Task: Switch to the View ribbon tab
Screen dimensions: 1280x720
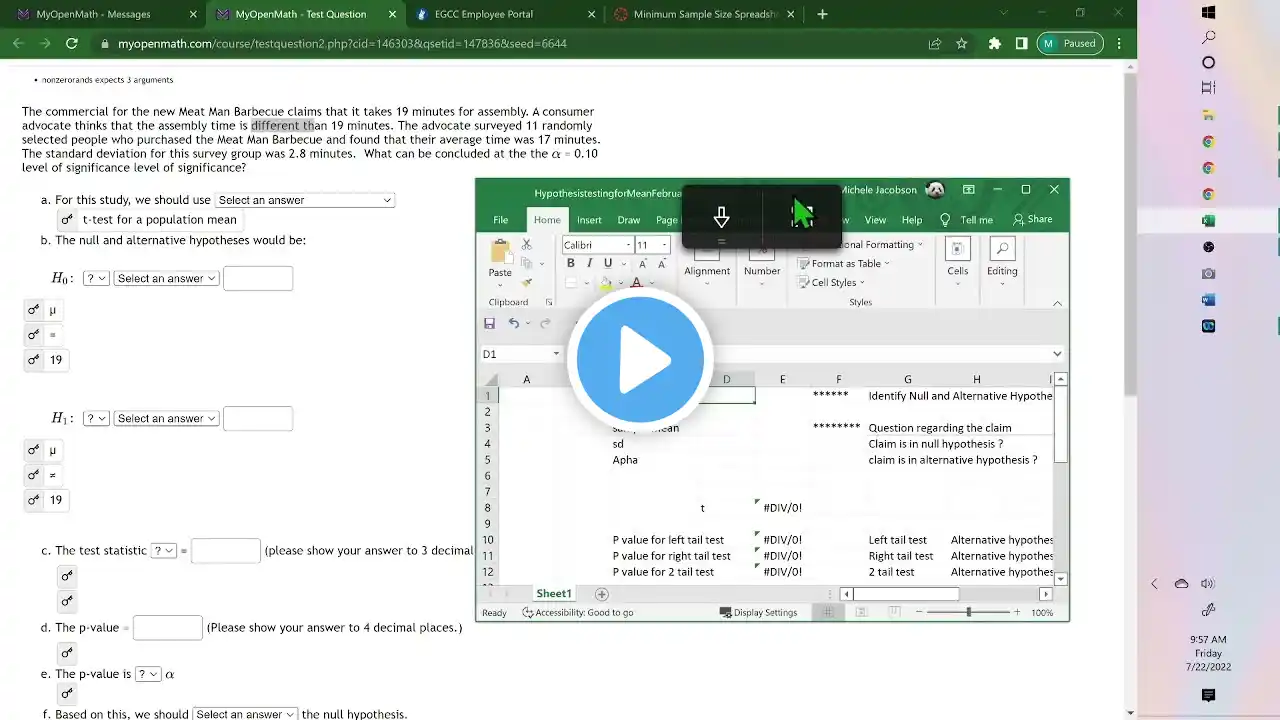Action: pyautogui.click(x=875, y=220)
